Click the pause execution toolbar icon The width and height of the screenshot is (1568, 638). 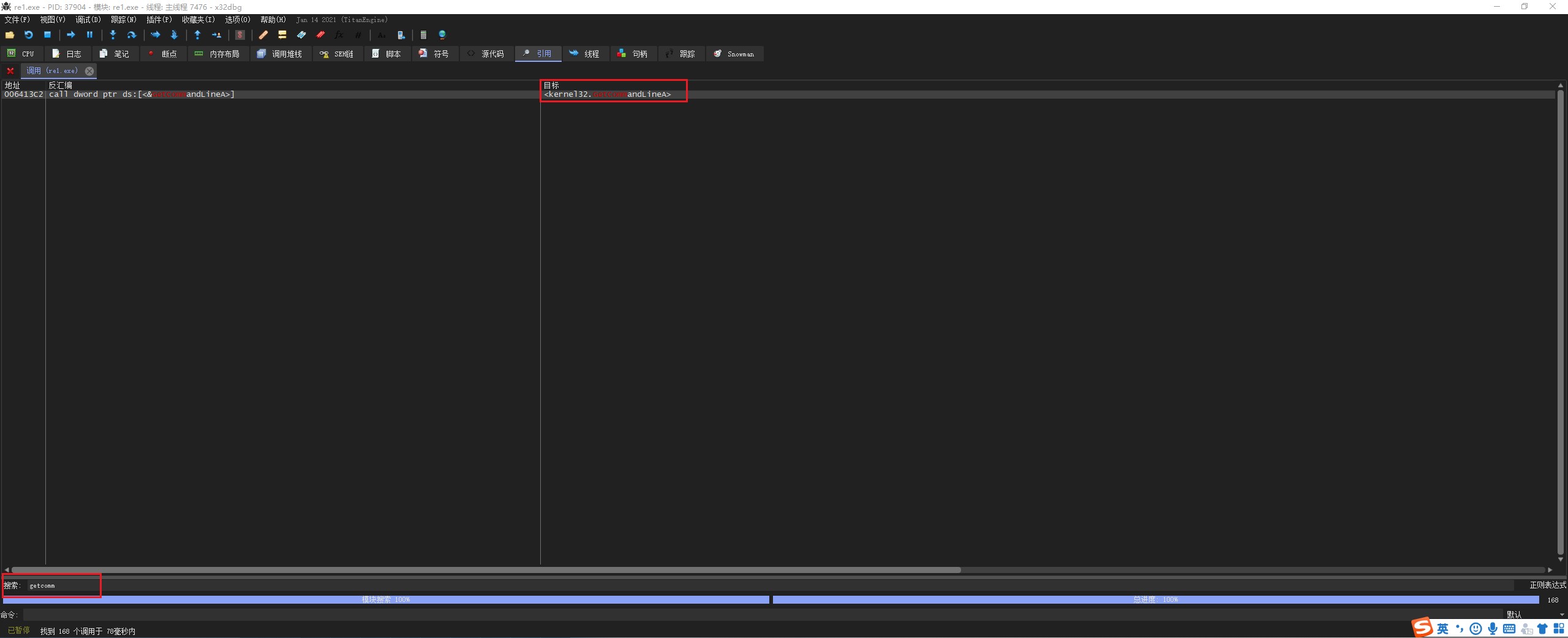point(89,35)
